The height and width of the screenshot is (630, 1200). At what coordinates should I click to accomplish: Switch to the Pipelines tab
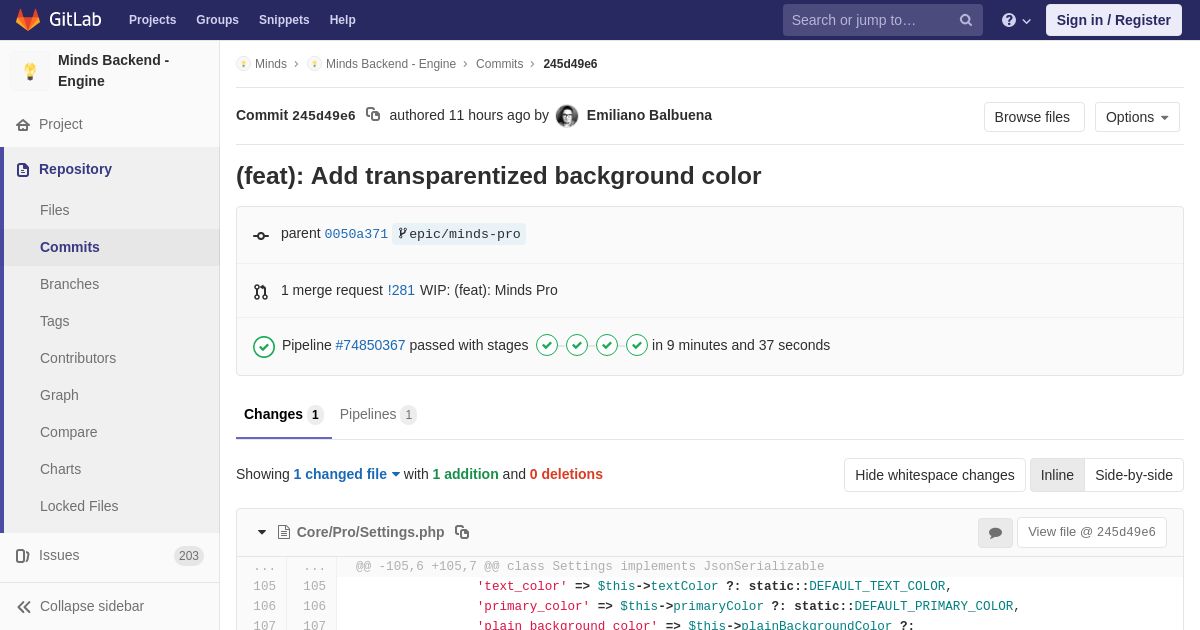pyautogui.click(x=378, y=415)
